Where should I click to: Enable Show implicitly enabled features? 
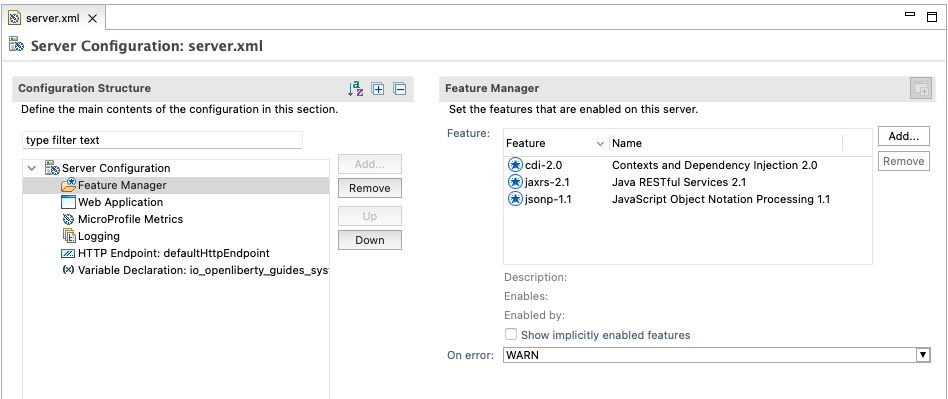pyautogui.click(x=511, y=334)
